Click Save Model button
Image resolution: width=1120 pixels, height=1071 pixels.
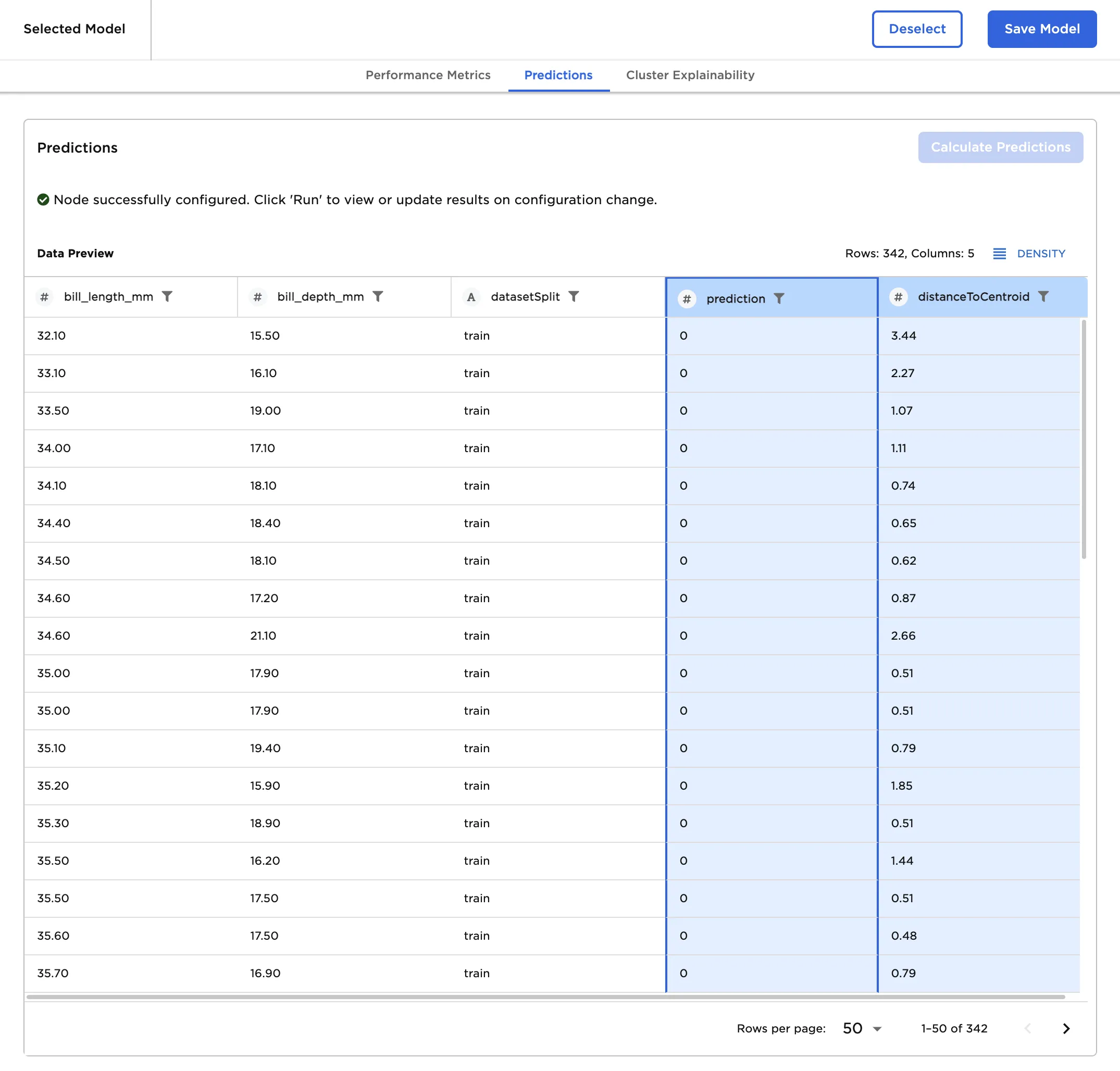1041,29
